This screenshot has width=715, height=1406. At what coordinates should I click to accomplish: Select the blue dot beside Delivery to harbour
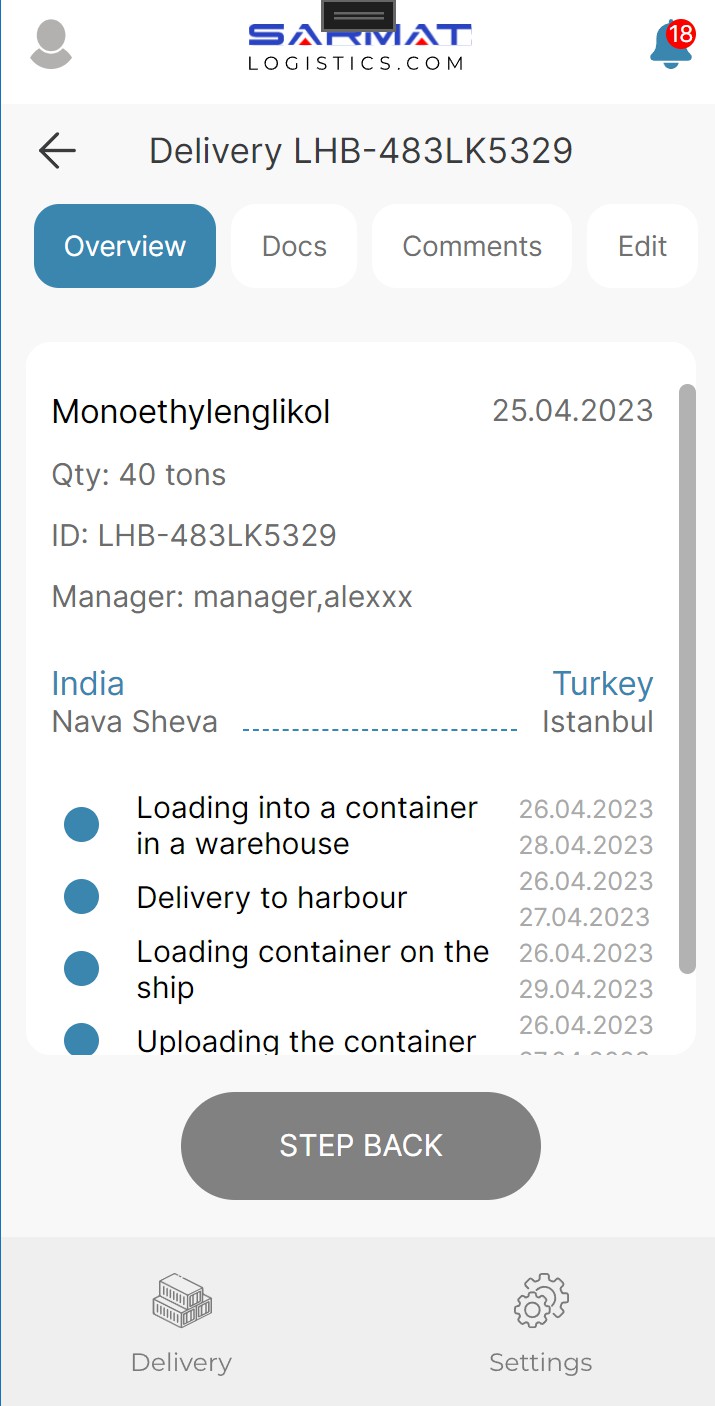coord(81,897)
